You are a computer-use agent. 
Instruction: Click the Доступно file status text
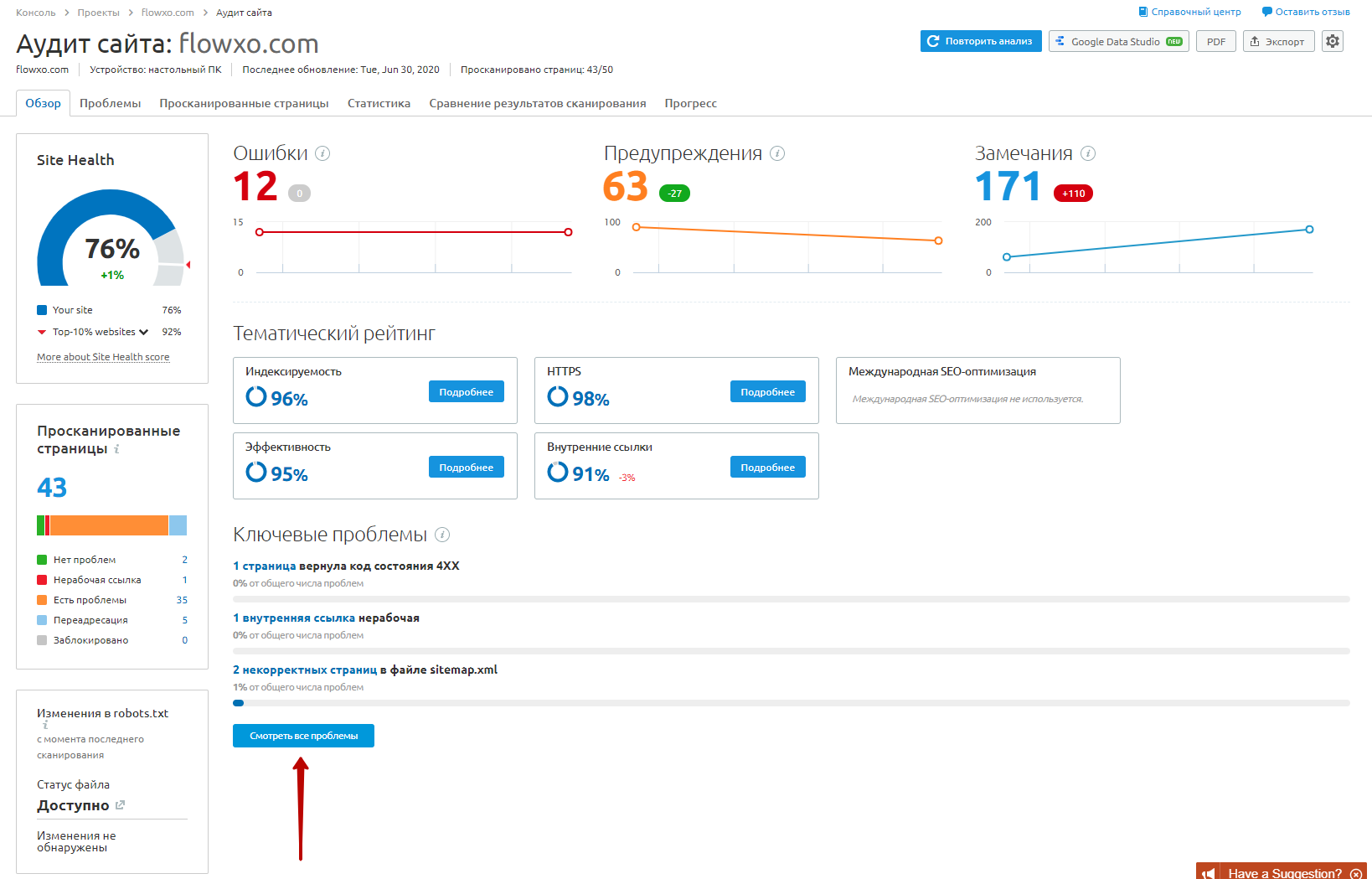click(x=73, y=805)
